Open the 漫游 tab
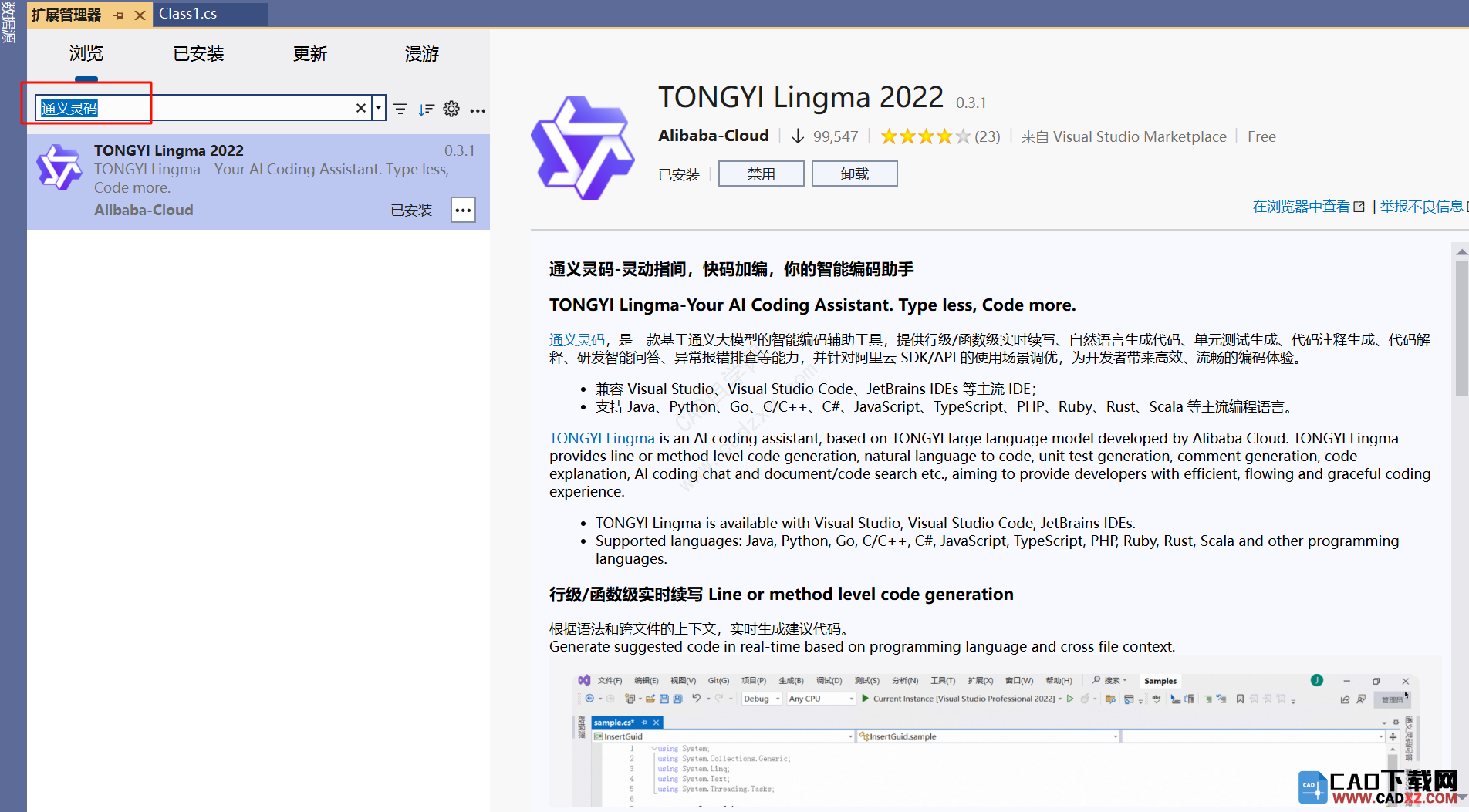 pos(422,53)
